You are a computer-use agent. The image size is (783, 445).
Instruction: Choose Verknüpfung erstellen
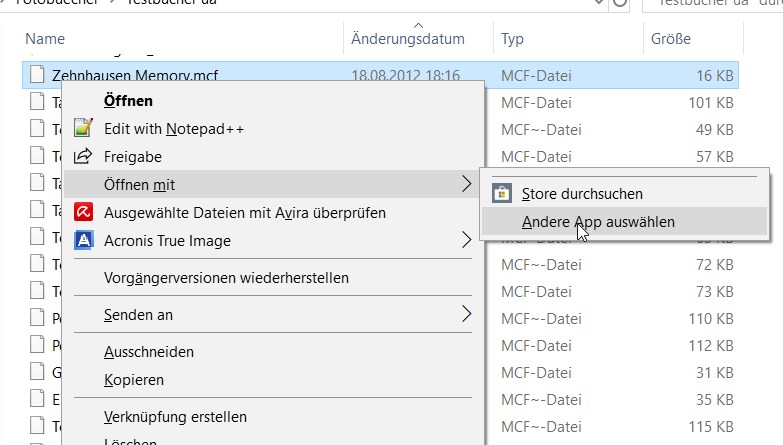175,416
